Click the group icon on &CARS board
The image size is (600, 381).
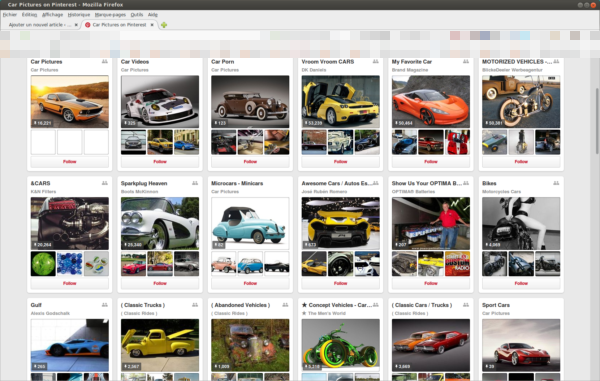(x=105, y=183)
